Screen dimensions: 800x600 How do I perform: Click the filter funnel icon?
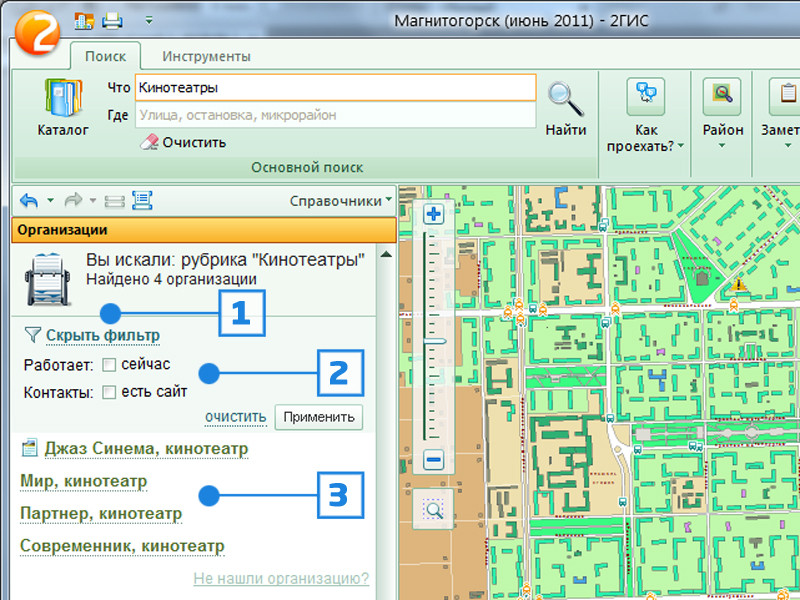click(x=32, y=335)
